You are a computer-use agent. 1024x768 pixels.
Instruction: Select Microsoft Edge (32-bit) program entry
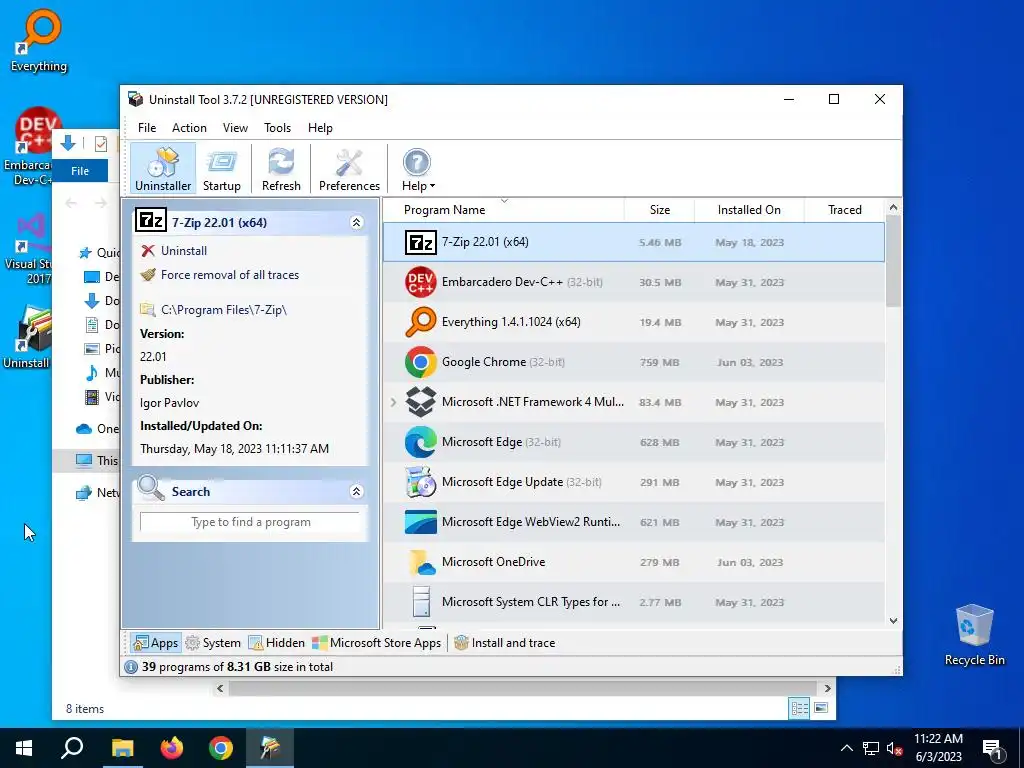[x=633, y=442]
